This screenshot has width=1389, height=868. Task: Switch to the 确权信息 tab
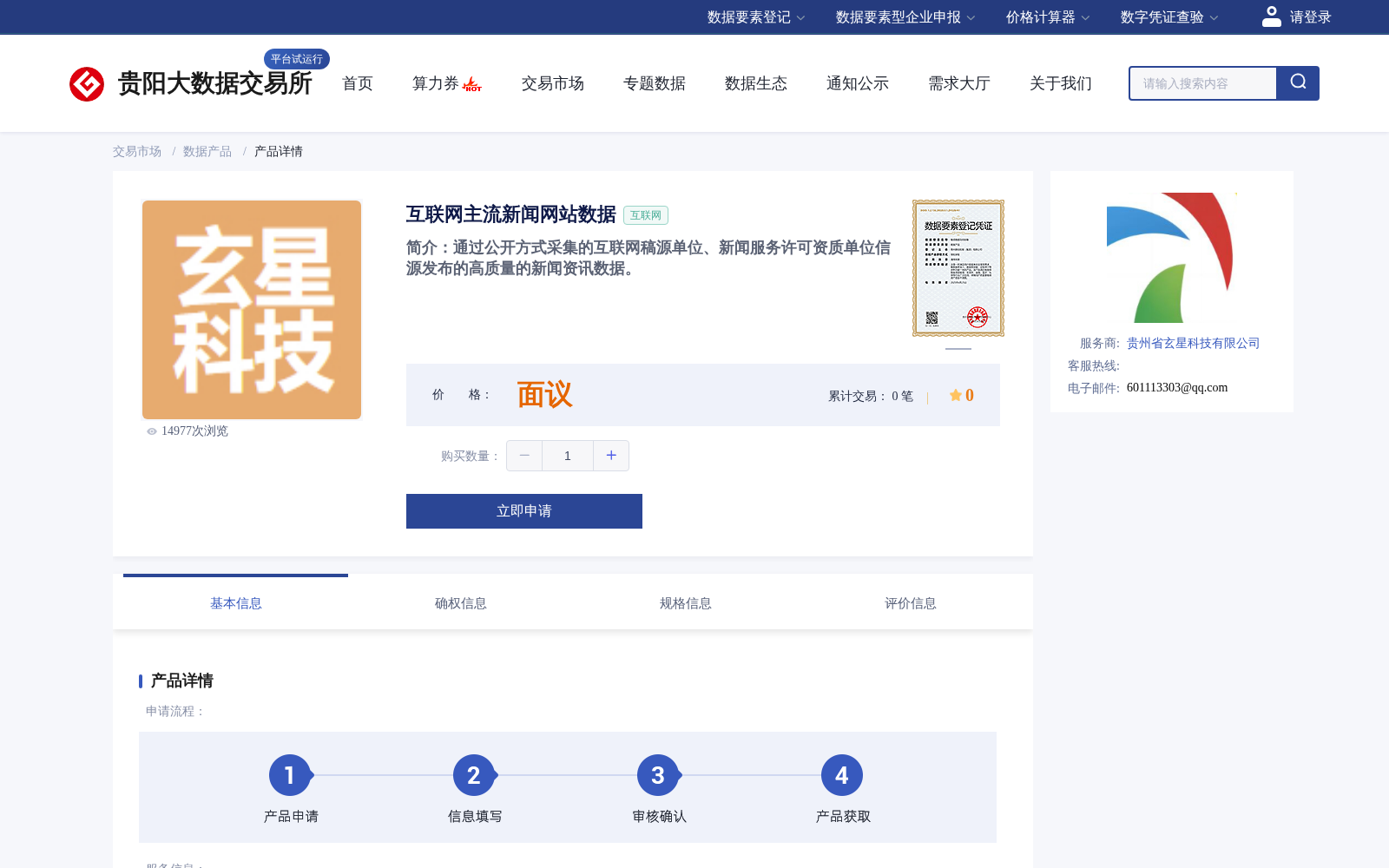coord(461,603)
